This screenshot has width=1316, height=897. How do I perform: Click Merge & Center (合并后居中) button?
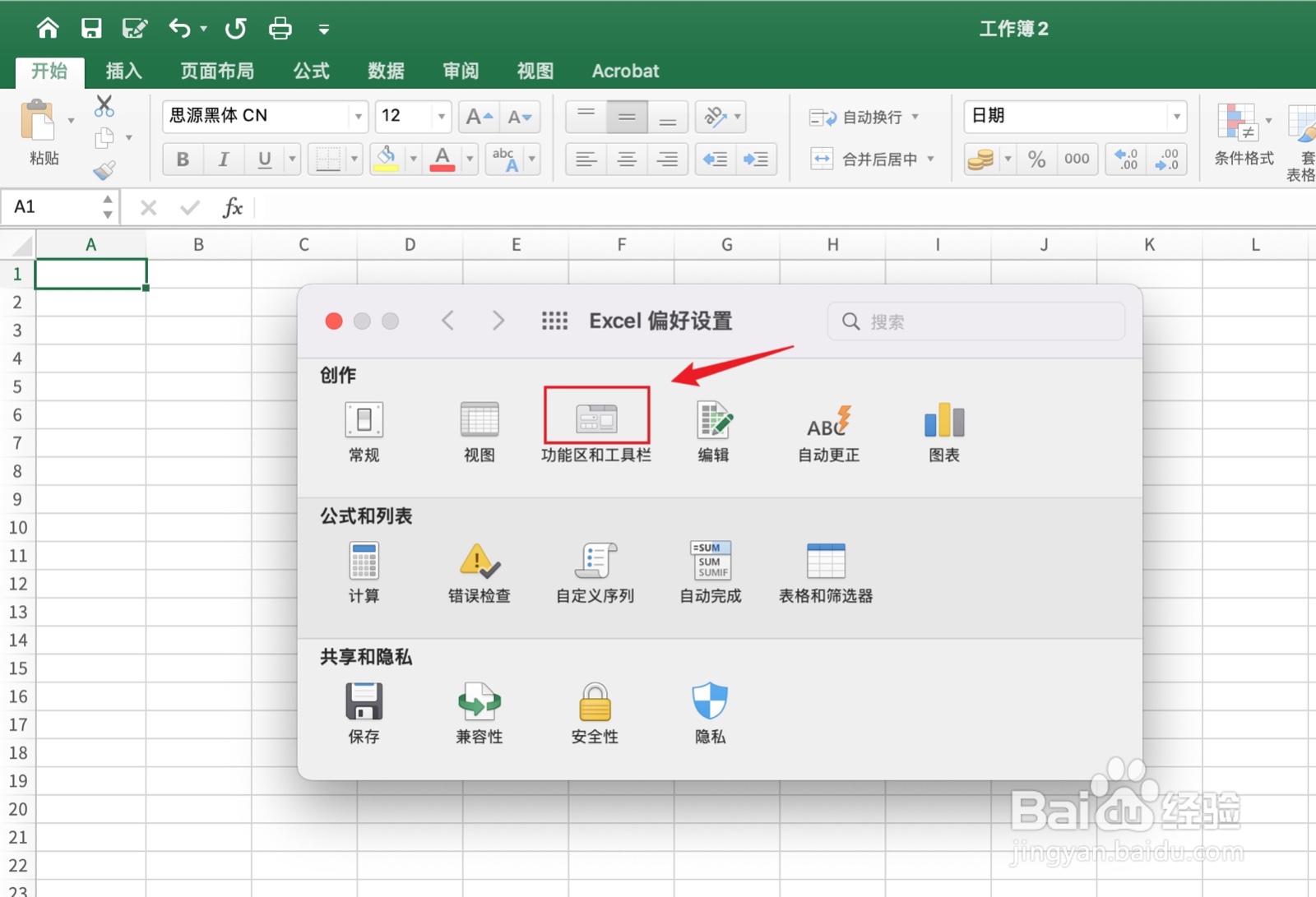(x=864, y=159)
